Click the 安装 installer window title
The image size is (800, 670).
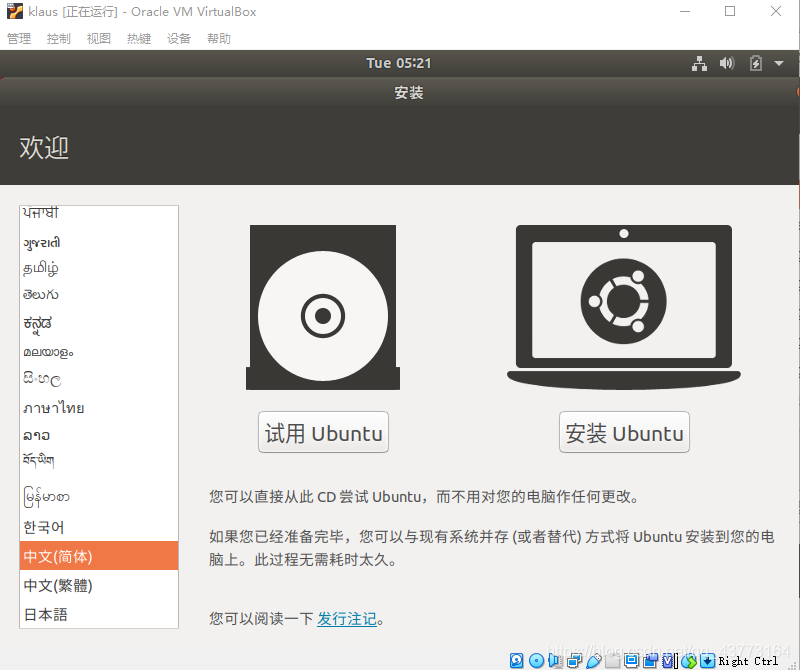click(409, 92)
